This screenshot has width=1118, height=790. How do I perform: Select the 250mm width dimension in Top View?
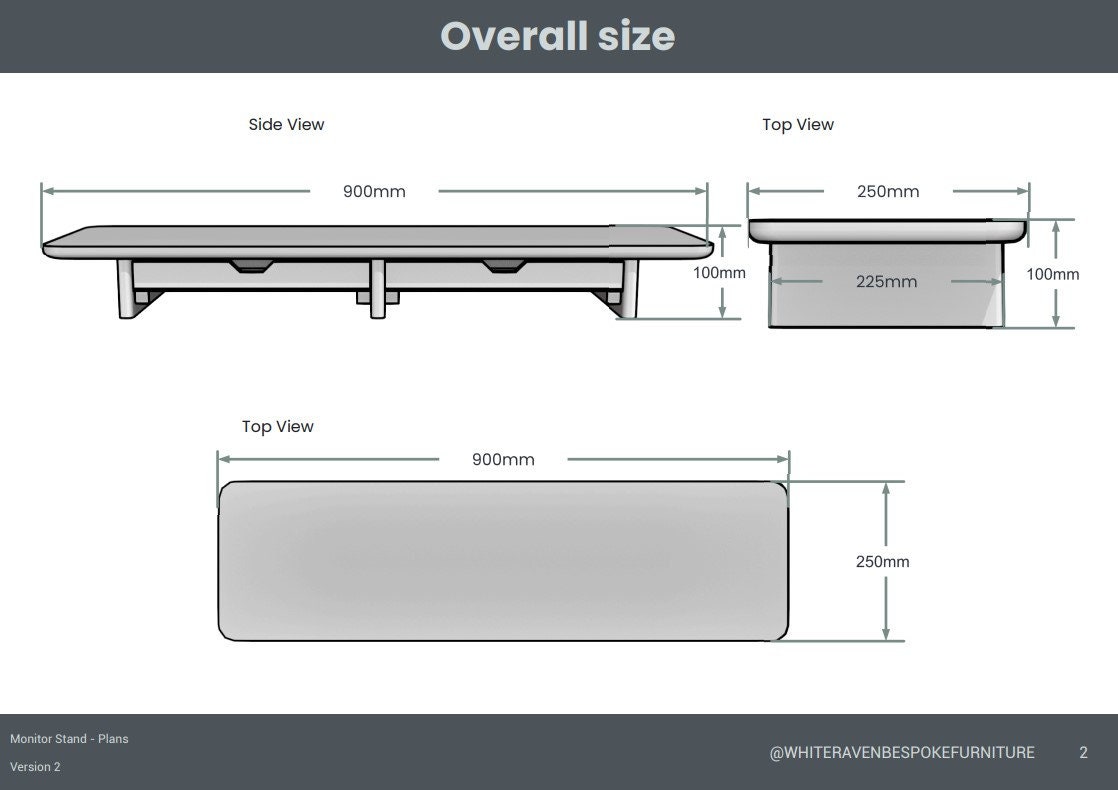888,191
